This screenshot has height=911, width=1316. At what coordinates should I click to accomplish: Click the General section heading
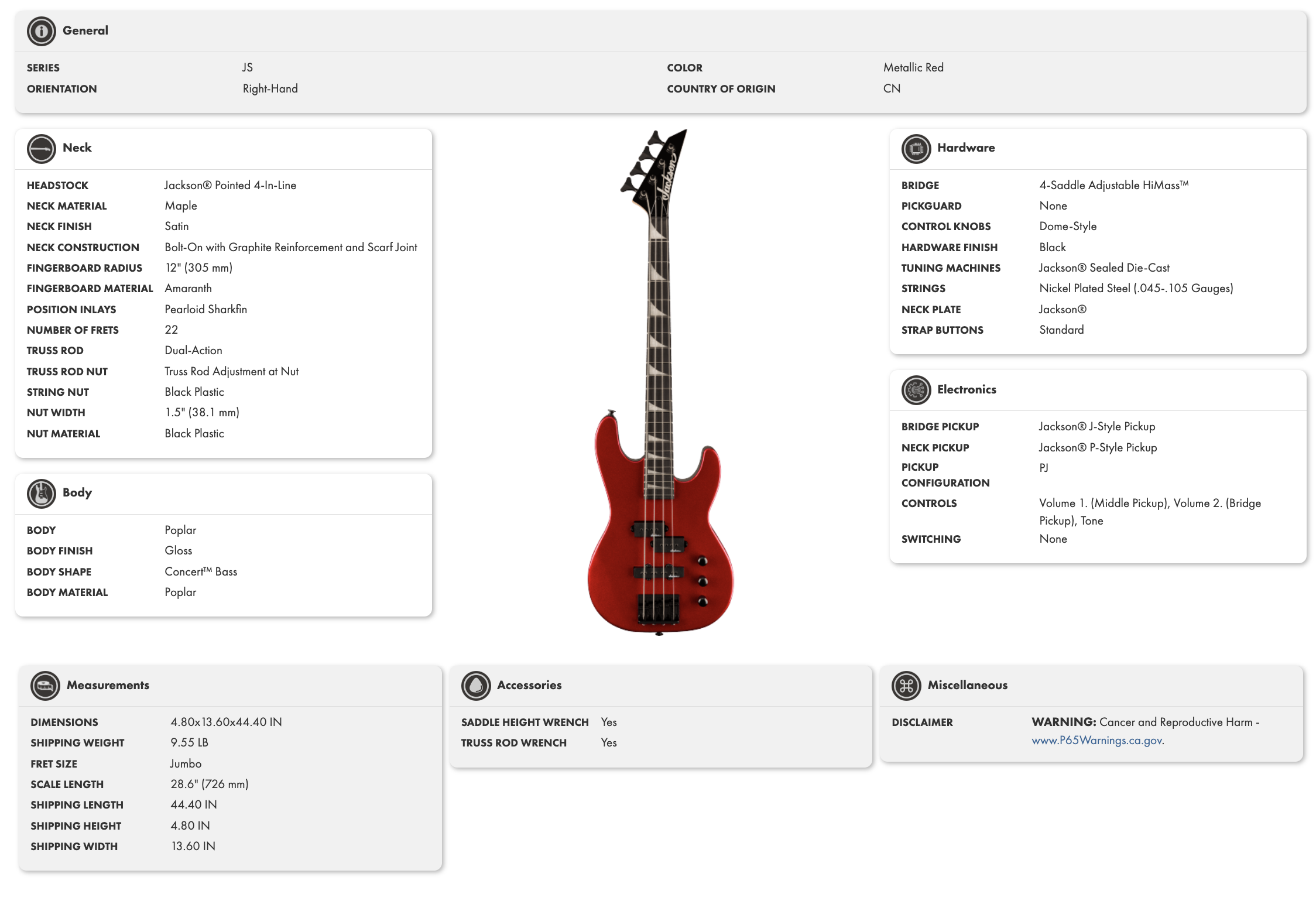coord(85,30)
